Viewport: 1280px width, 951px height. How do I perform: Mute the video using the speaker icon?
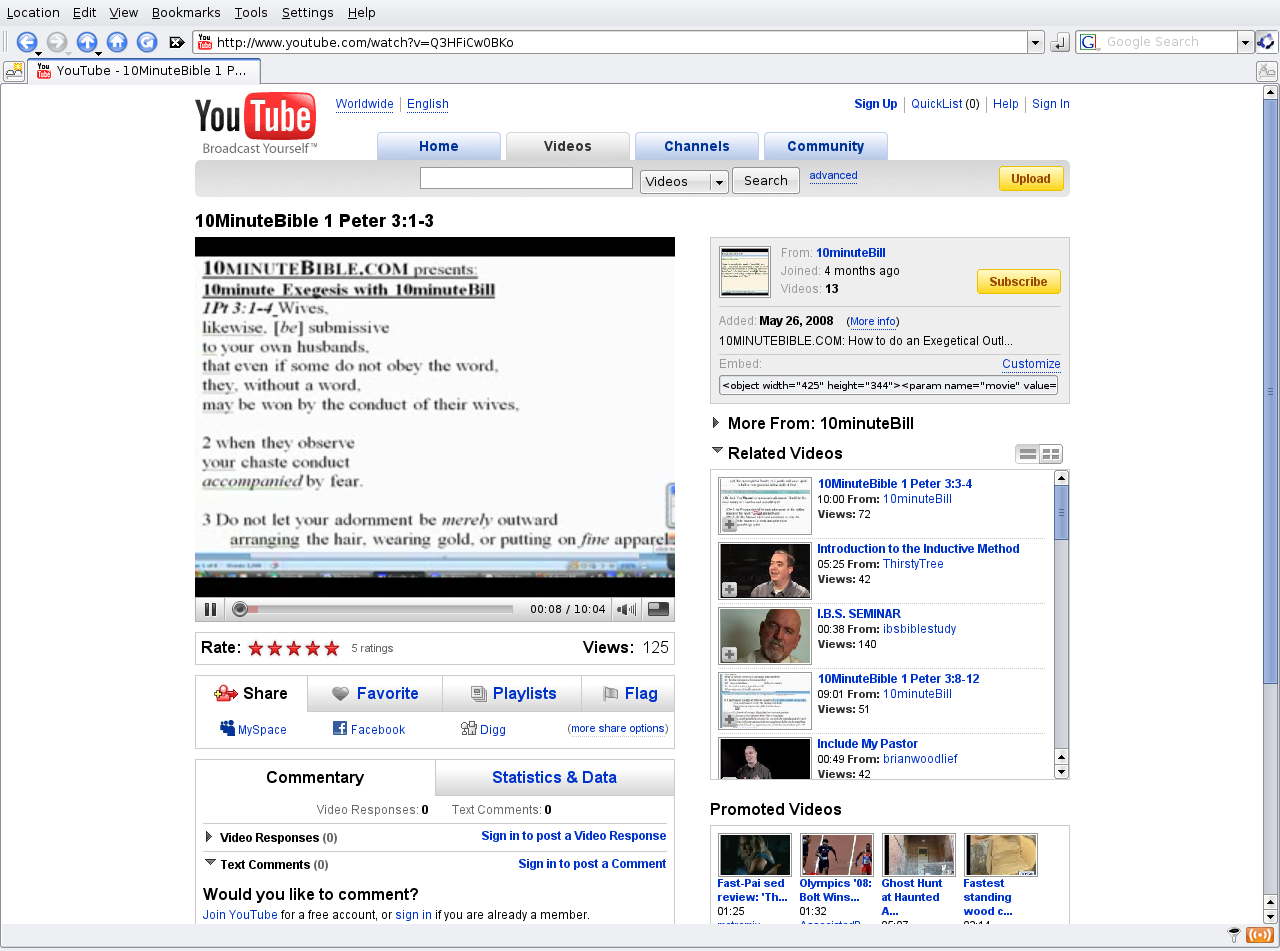tap(627, 609)
